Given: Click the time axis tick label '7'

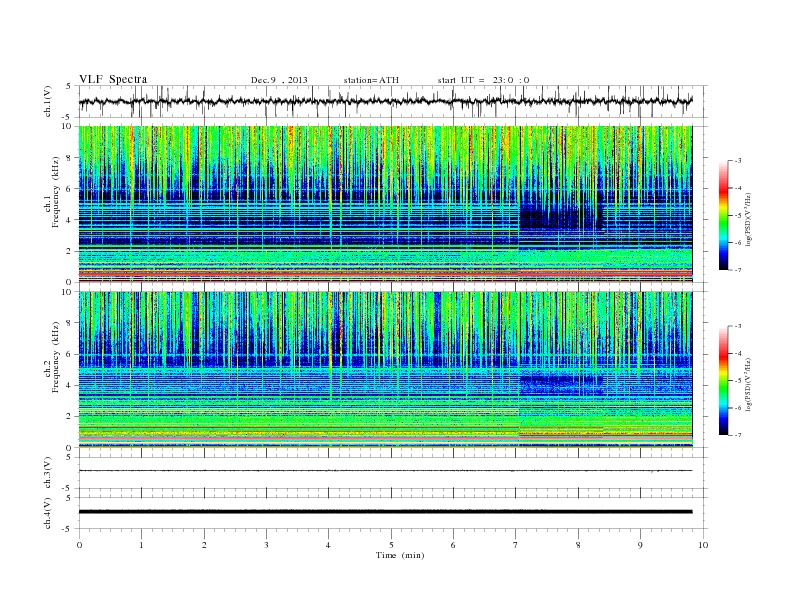Looking at the screenshot, I should [x=516, y=545].
